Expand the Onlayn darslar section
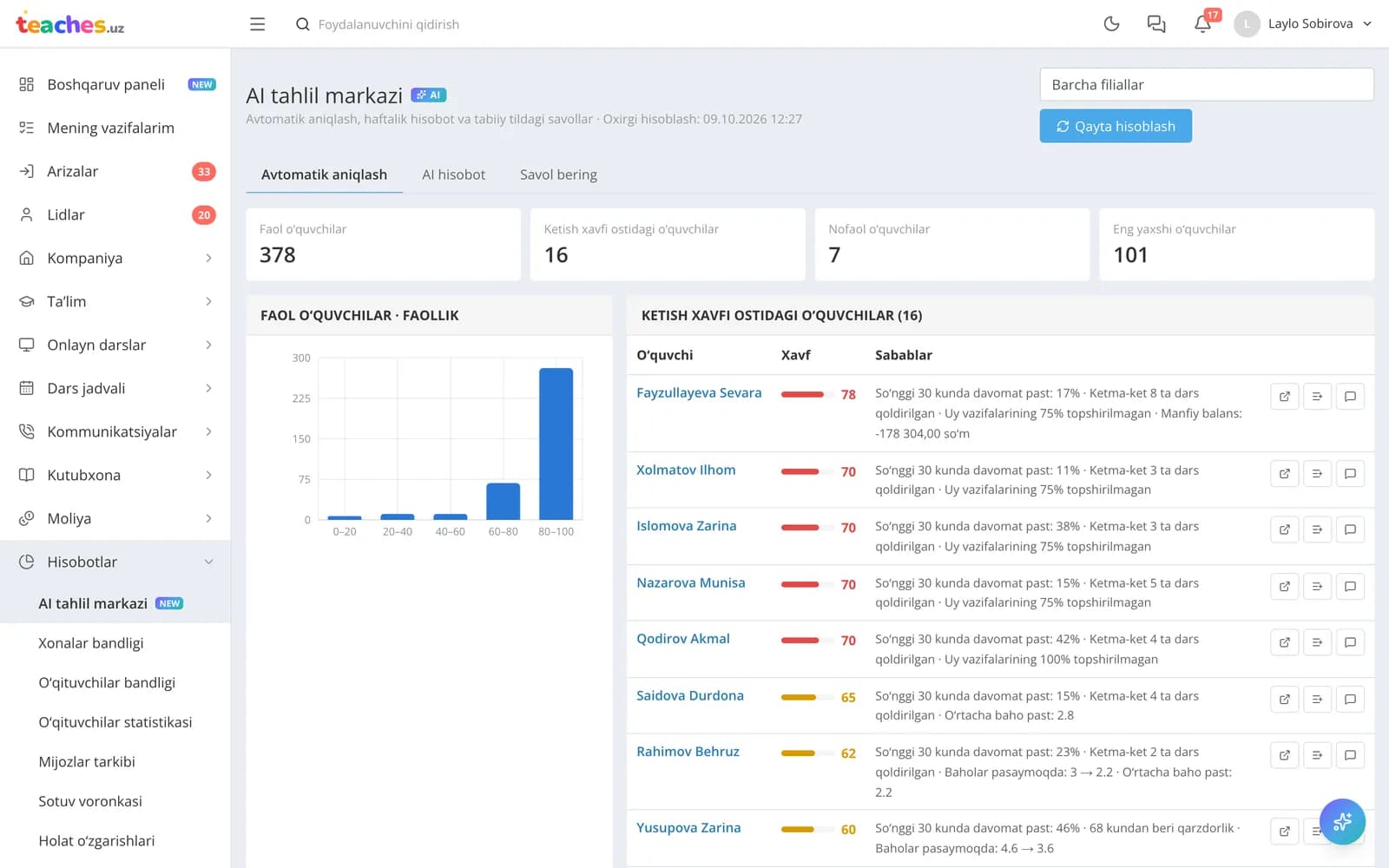 pyautogui.click(x=115, y=345)
